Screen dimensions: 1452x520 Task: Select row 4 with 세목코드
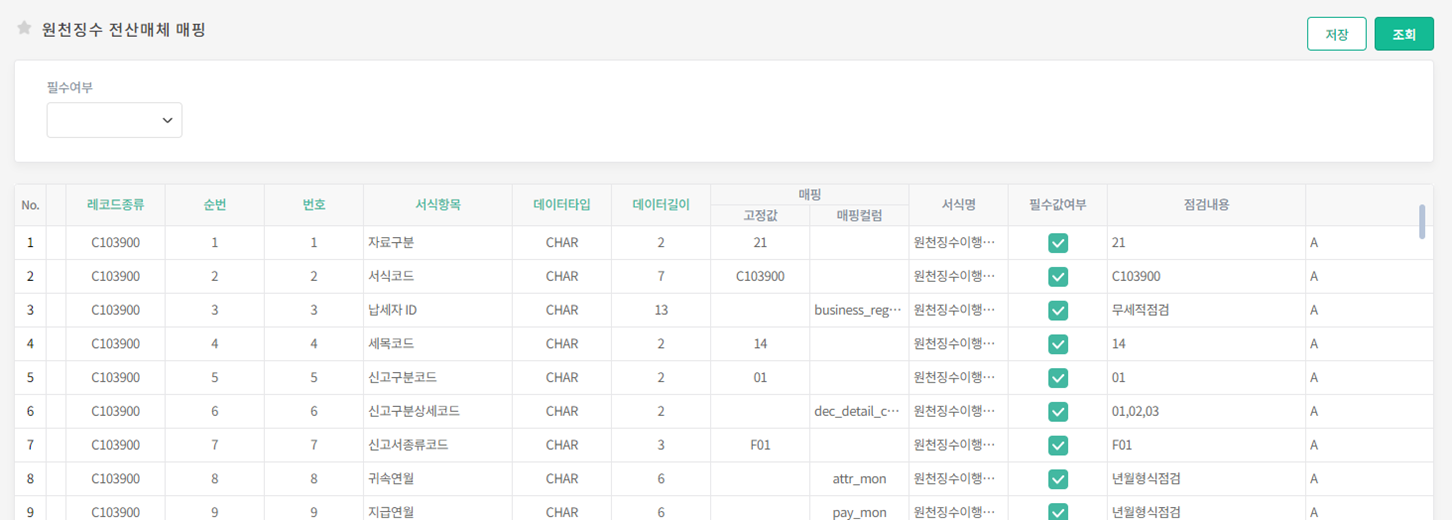391,344
